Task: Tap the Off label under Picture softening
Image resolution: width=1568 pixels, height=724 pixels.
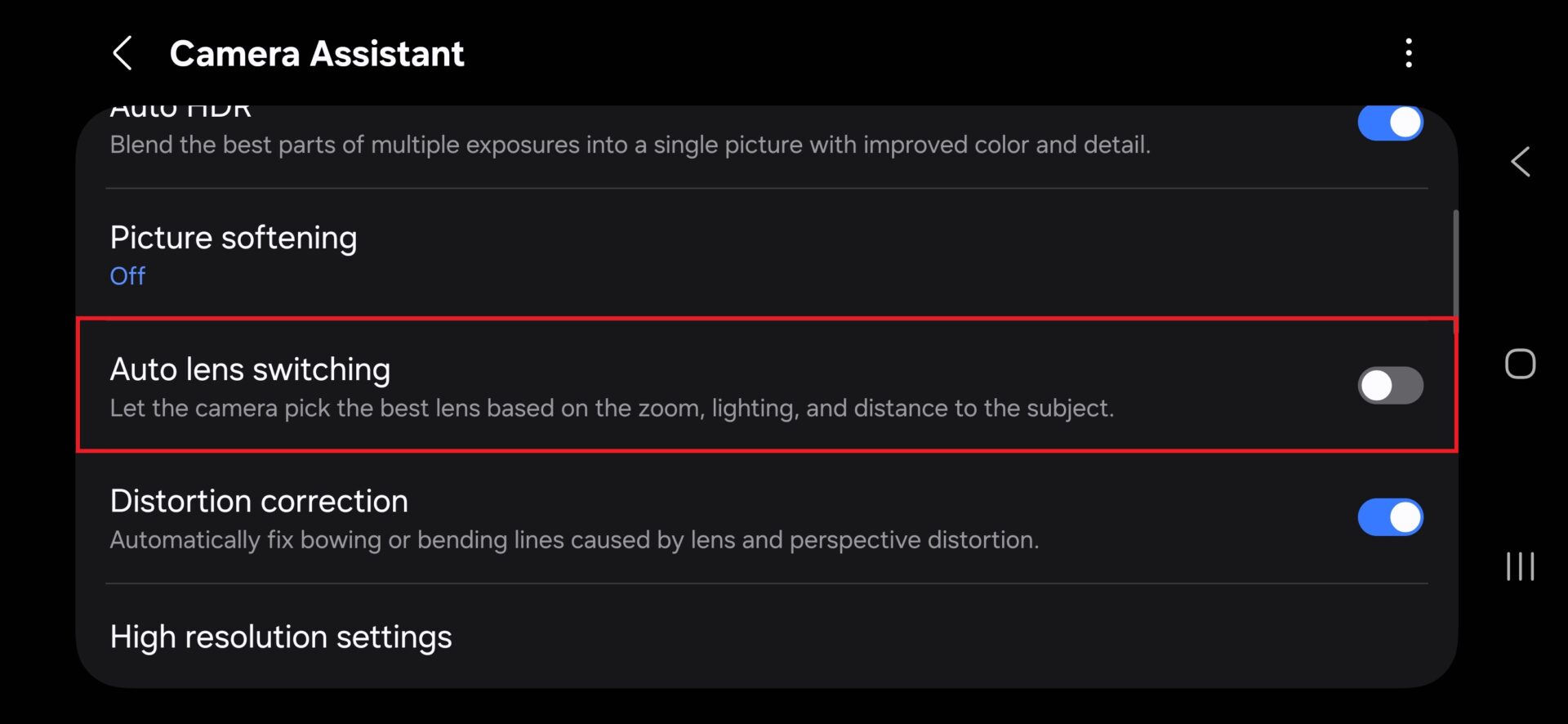Action: (x=127, y=276)
